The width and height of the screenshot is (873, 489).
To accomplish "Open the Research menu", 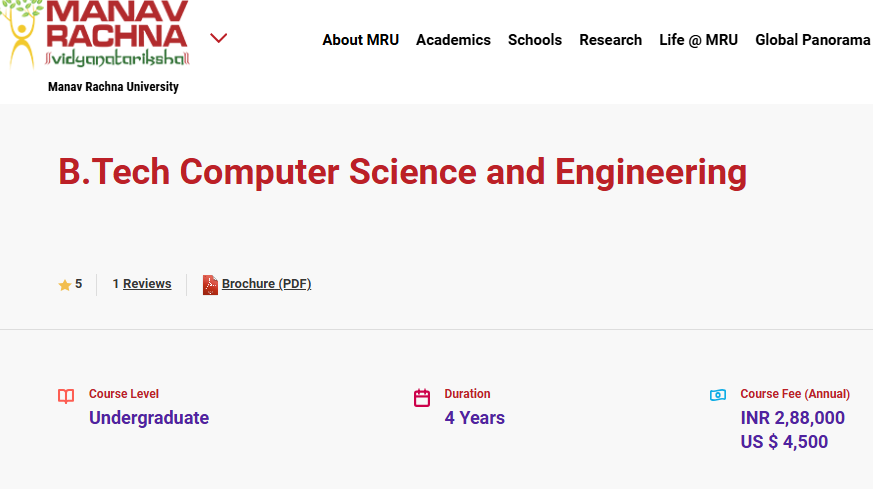I will click(610, 40).
